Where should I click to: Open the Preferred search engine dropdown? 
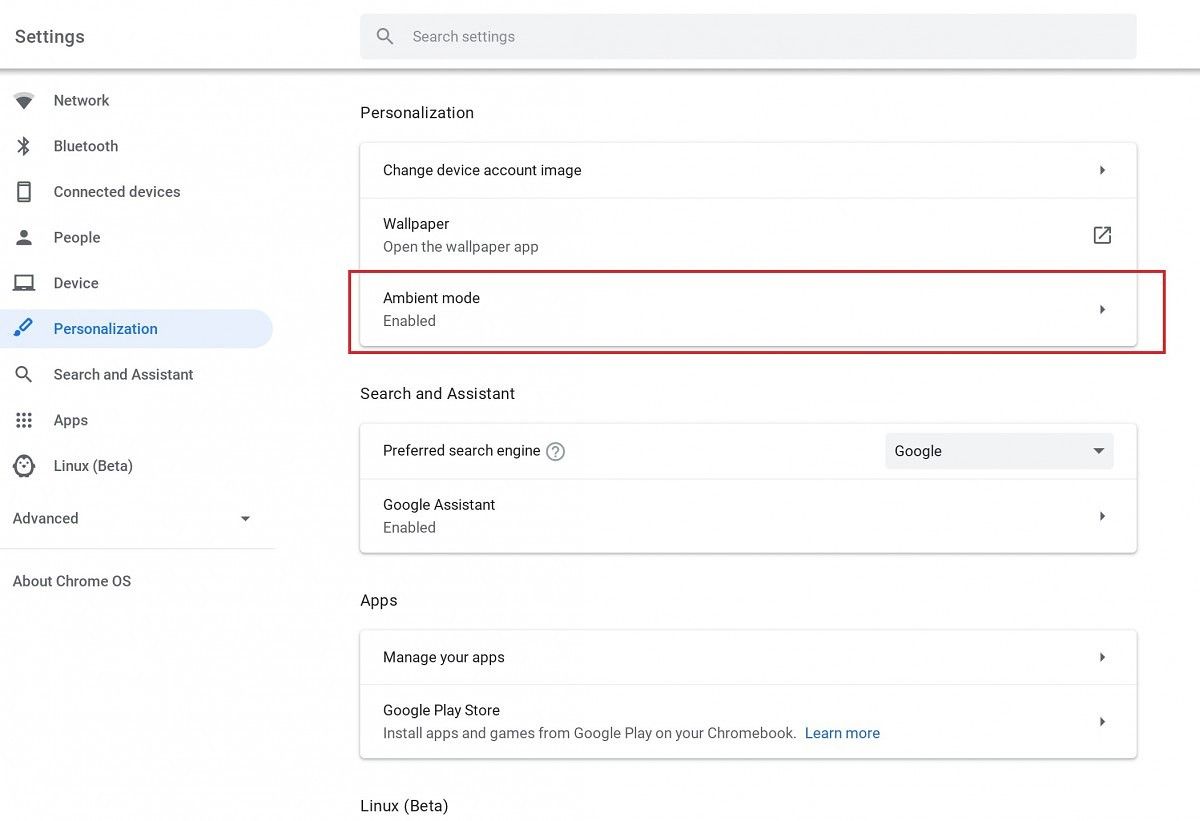click(998, 451)
